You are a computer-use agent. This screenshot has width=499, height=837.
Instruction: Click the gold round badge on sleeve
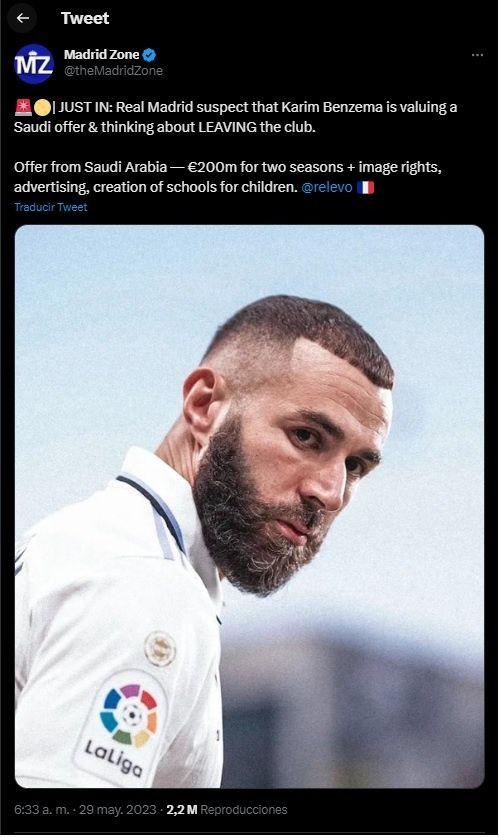click(160, 648)
